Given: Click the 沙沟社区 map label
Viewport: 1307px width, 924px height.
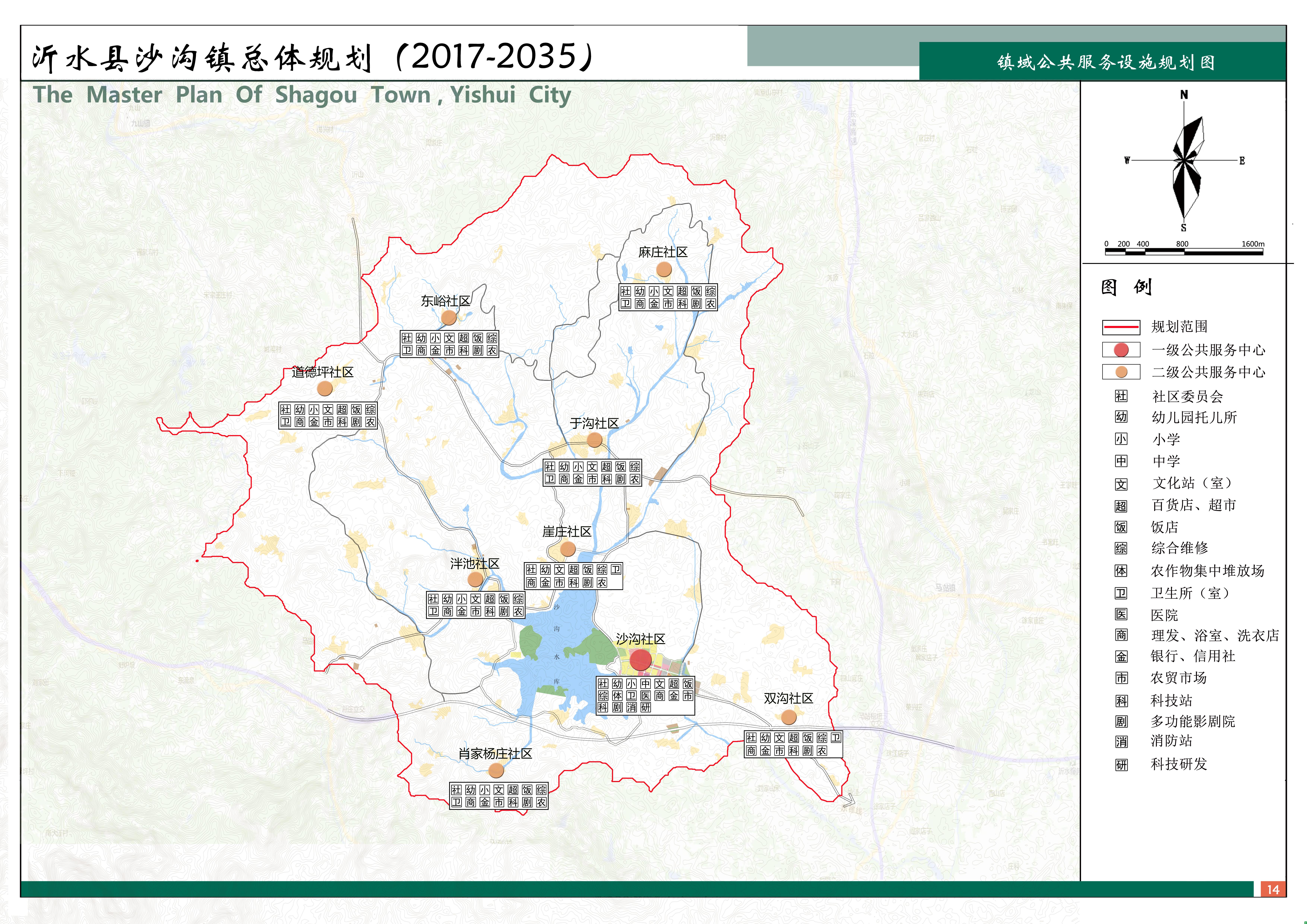Looking at the screenshot, I should (x=640, y=639).
